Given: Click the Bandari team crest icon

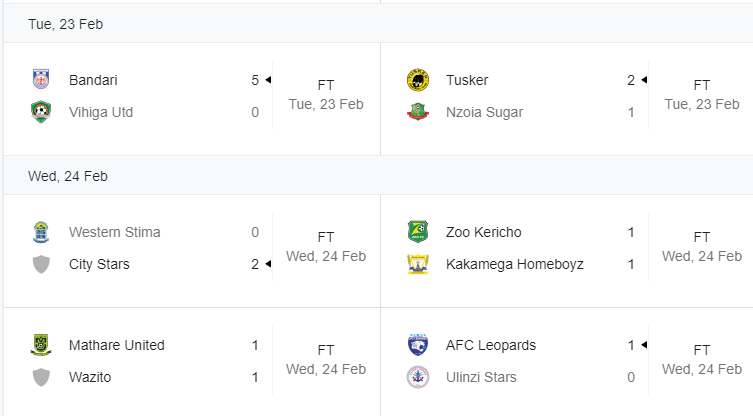Looking at the screenshot, I should tap(41, 80).
